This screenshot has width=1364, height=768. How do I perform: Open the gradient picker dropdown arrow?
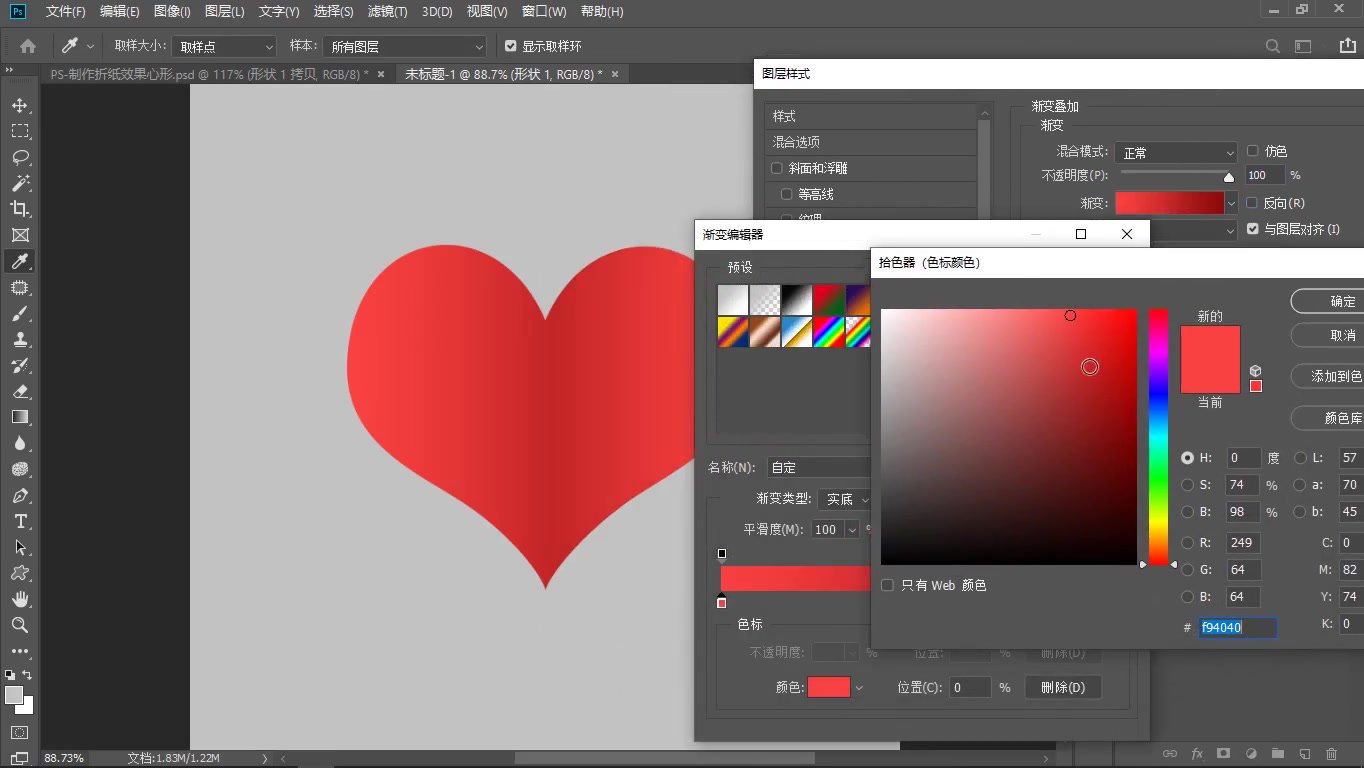1231,203
